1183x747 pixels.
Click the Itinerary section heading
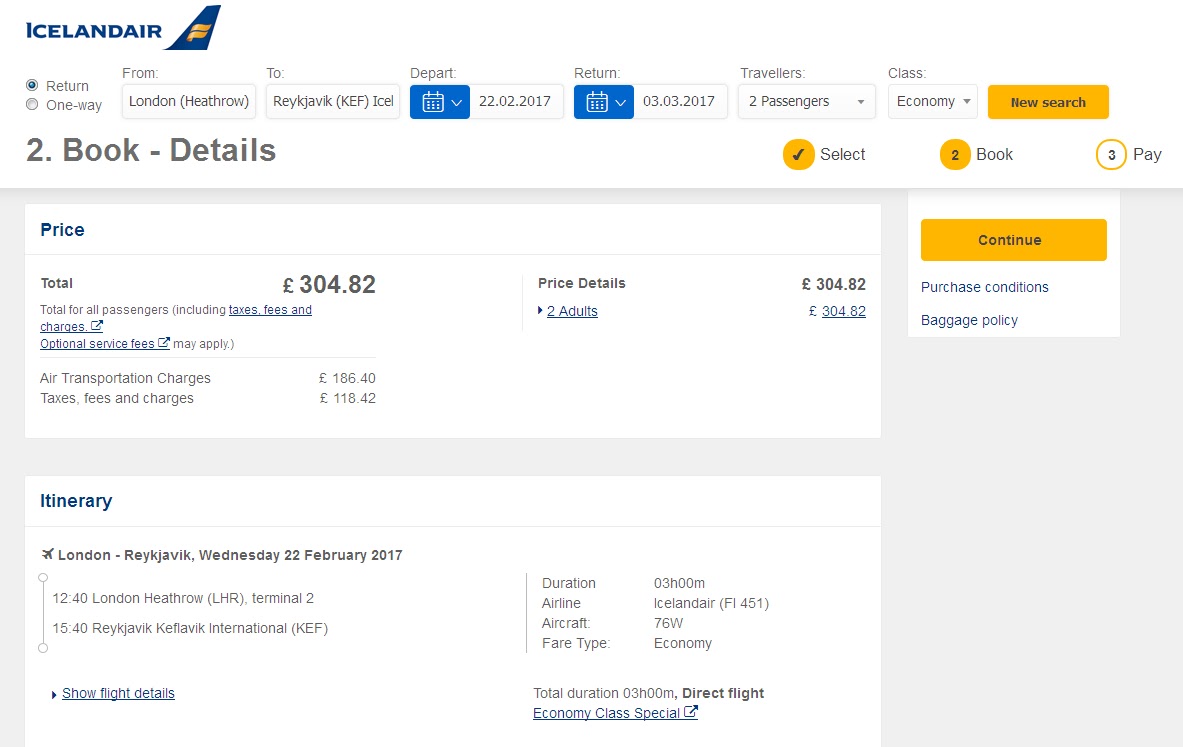click(76, 501)
